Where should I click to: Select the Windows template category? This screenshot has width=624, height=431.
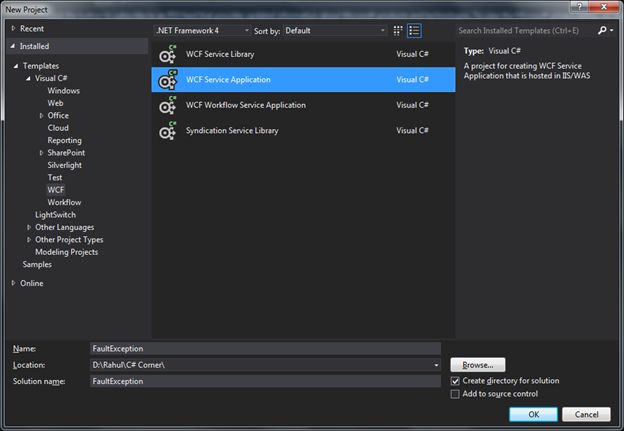coord(64,91)
